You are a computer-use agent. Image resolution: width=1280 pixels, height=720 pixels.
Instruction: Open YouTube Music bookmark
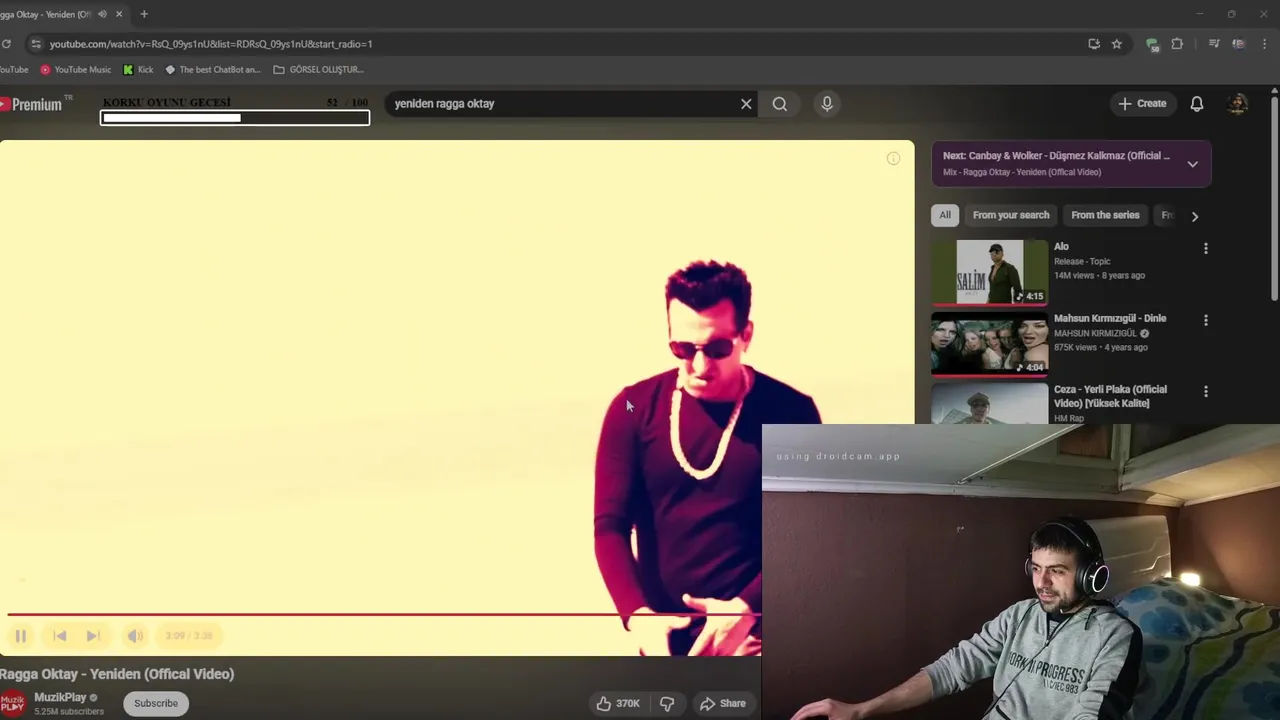(76, 70)
